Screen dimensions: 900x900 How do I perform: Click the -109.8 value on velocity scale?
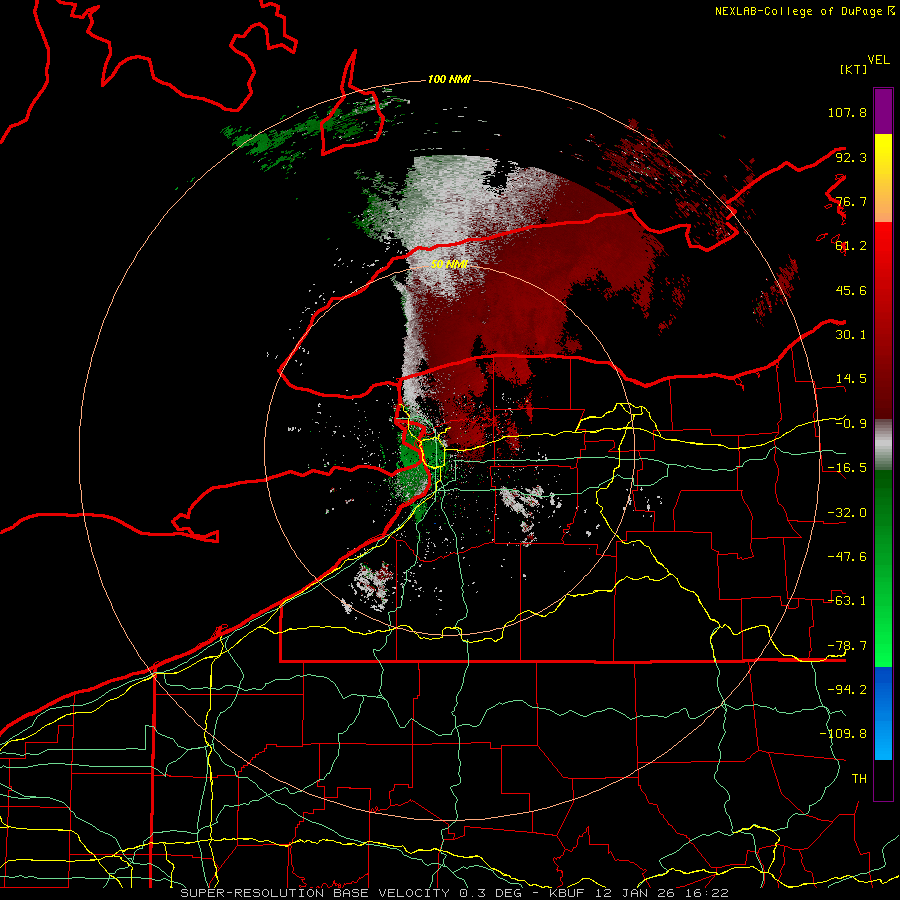coord(843,734)
